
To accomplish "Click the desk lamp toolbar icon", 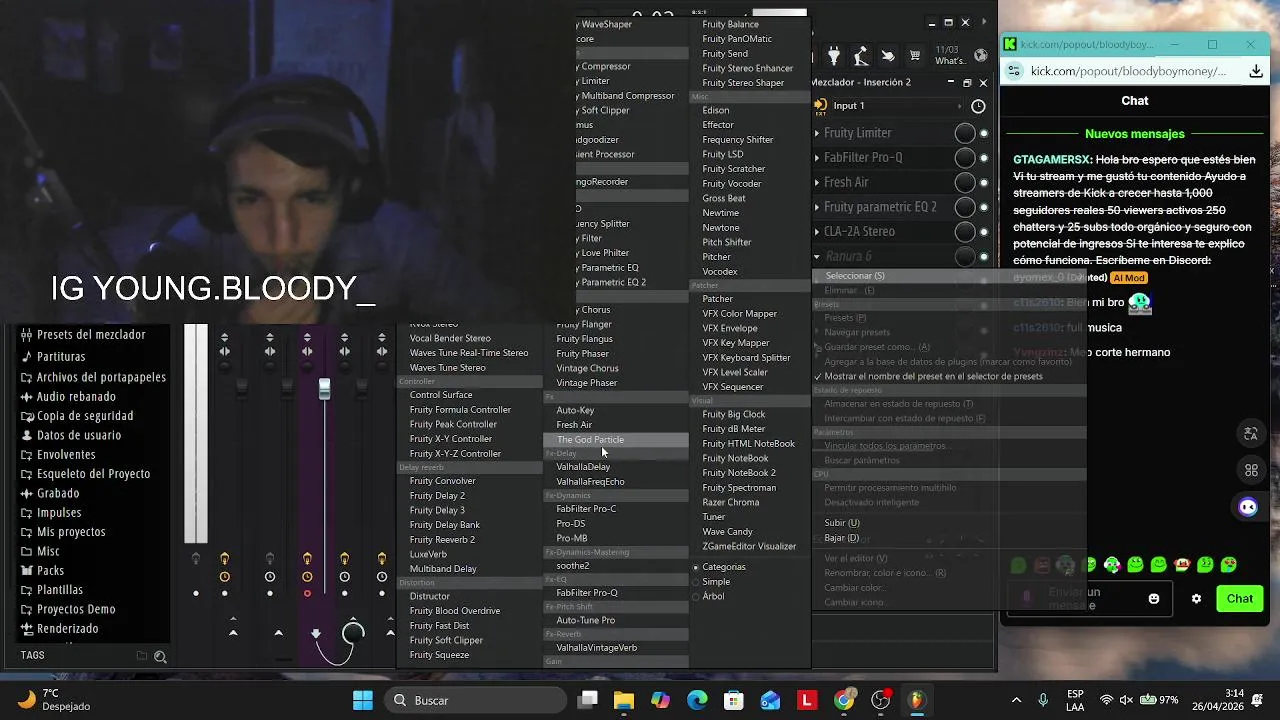I will (x=860, y=57).
